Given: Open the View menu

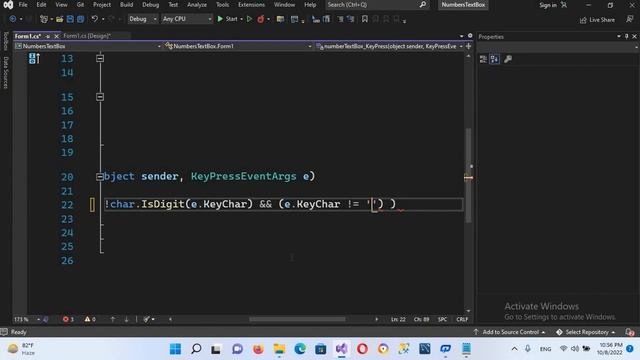Looking at the screenshot, I should tap(61, 4).
